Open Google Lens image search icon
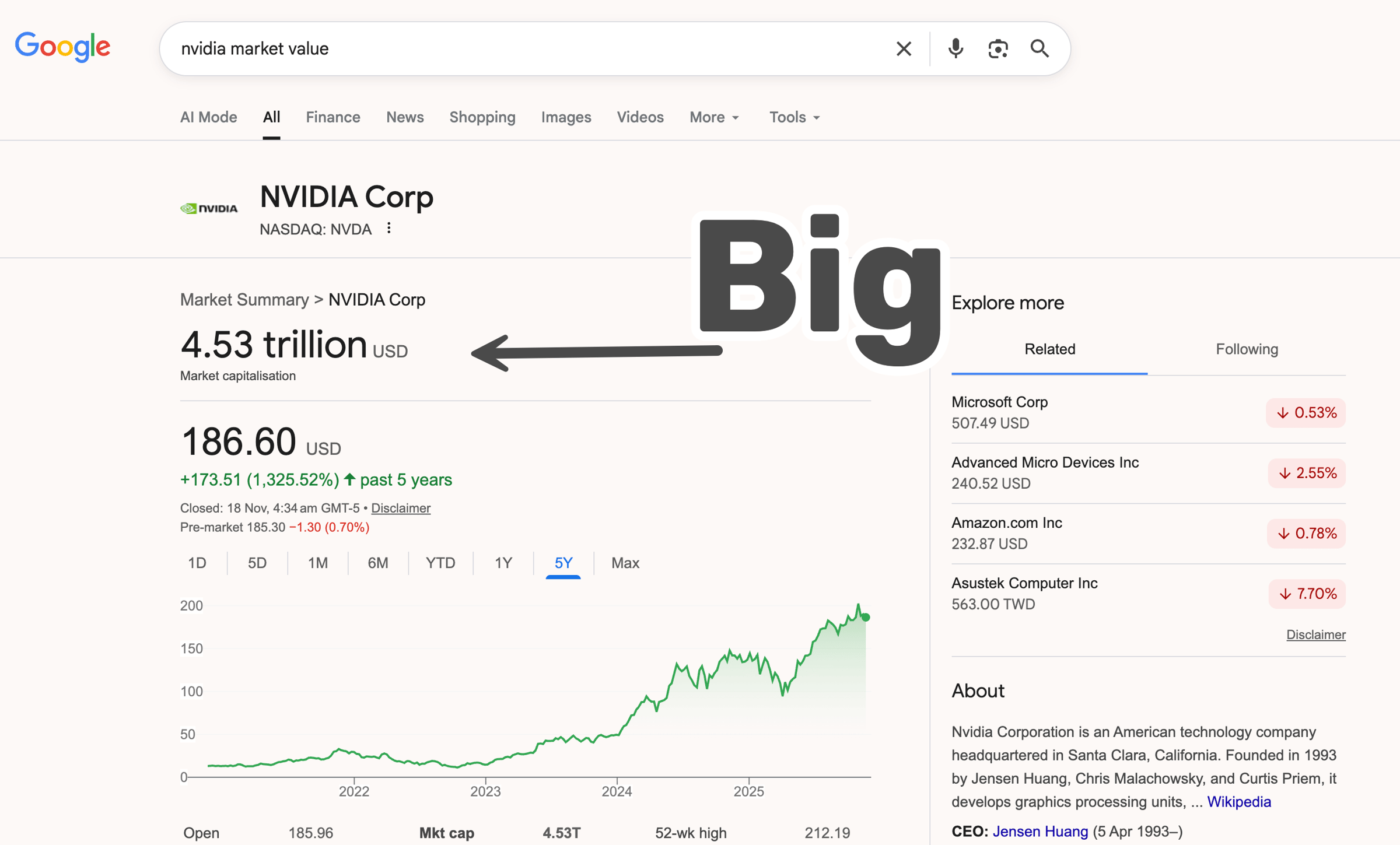 pyautogui.click(x=998, y=49)
